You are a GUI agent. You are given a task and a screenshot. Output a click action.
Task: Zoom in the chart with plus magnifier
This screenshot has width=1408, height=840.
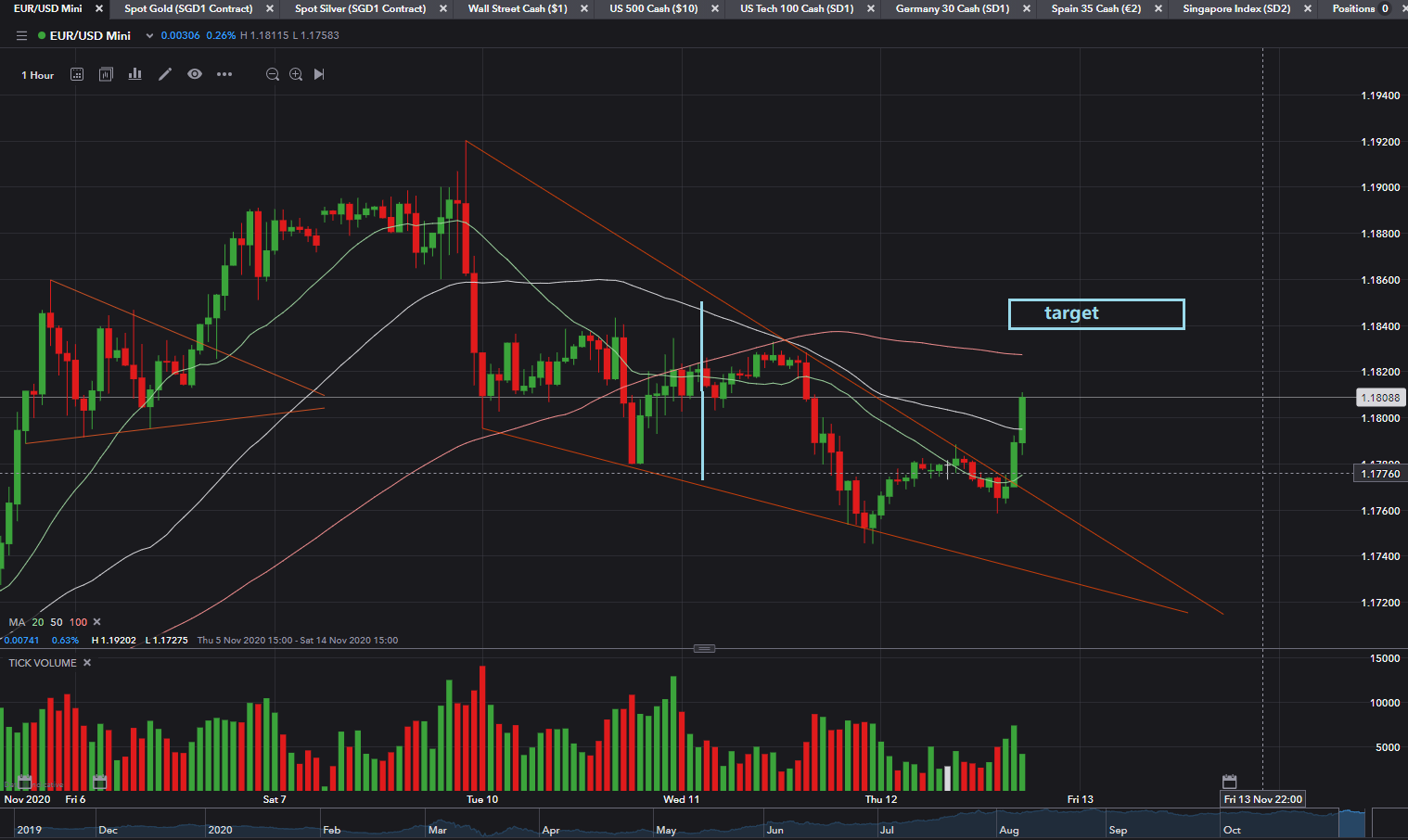(x=296, y=74)
